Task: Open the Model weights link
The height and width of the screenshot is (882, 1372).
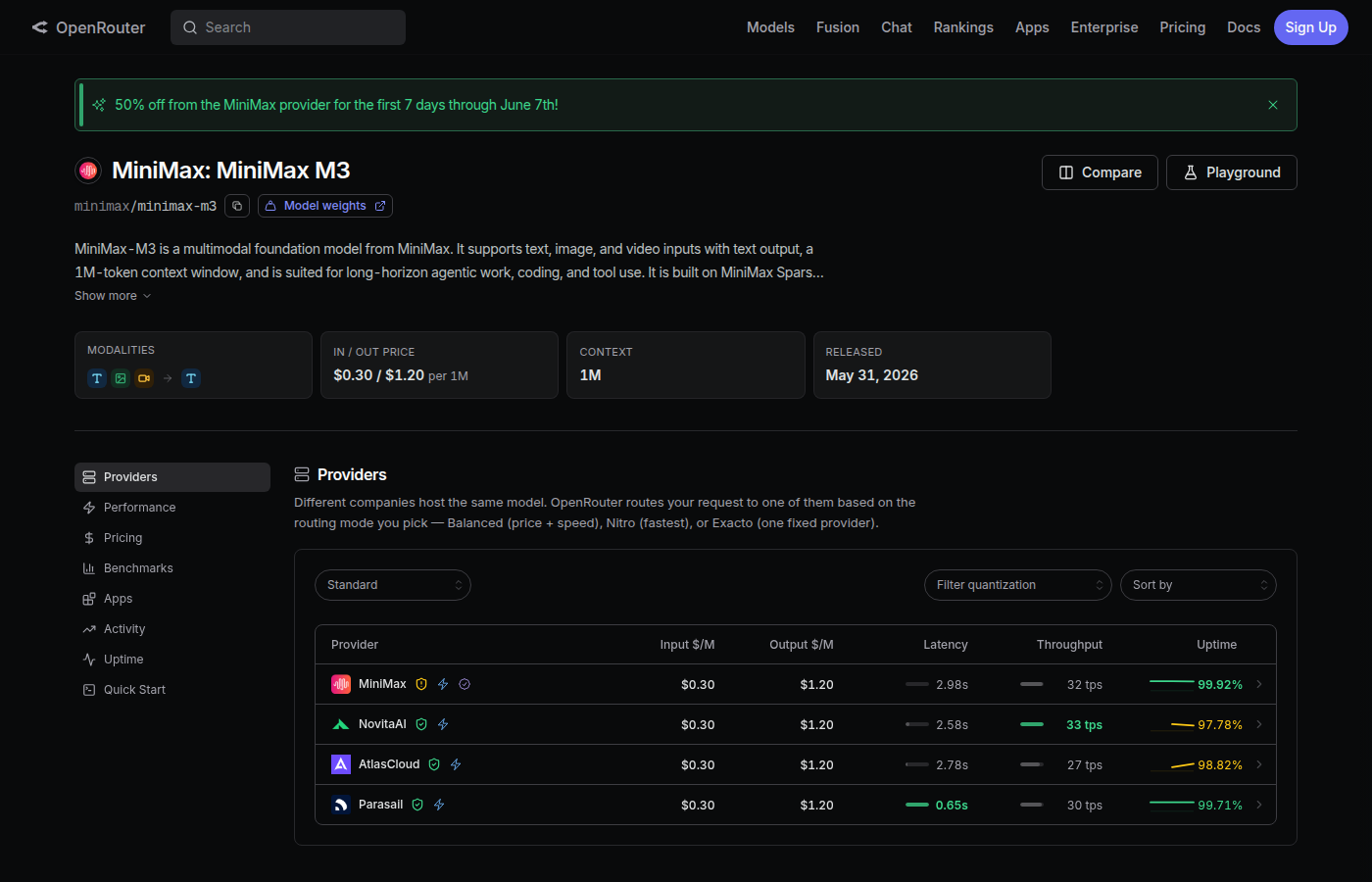Action: (325, 206)
